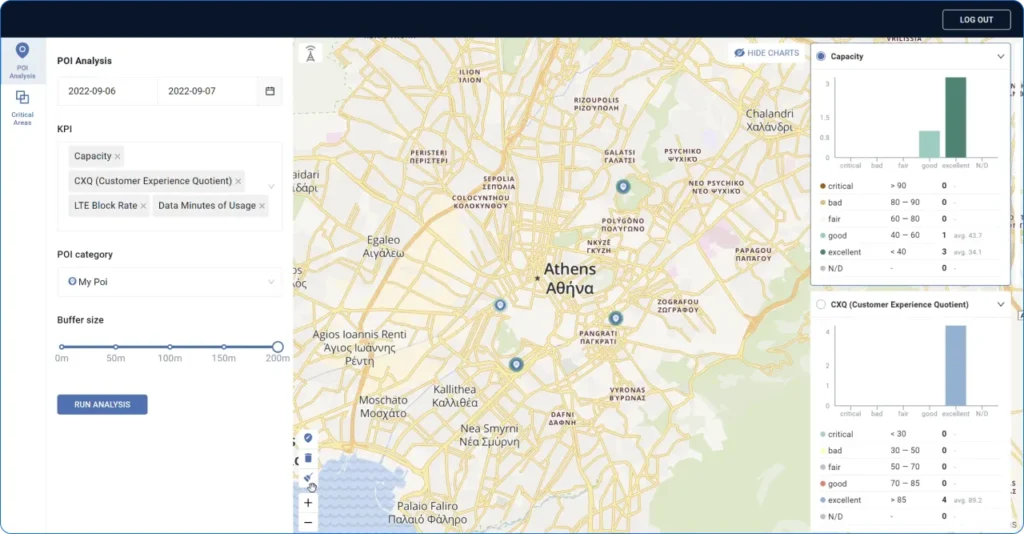The image size is (1024, 534).
Task: Expand the KPI multi-select dropdown arrow
Action: click(271, 186)
